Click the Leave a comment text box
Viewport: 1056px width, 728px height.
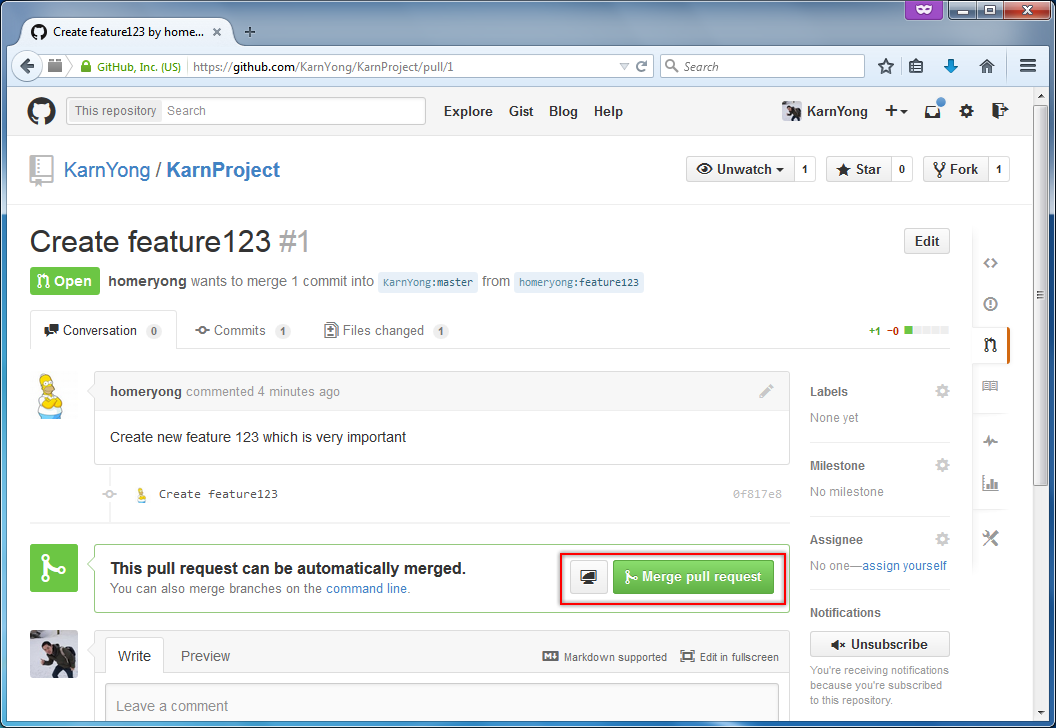(x=441, y=705)
